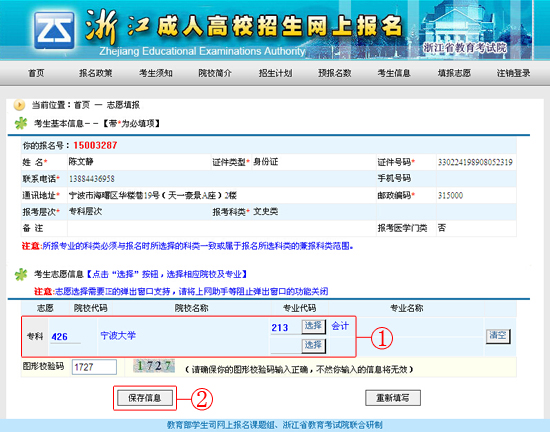This screenshot has width=550, height=432.
Task: Click the blue ZS logo icon
Action: 54,31
